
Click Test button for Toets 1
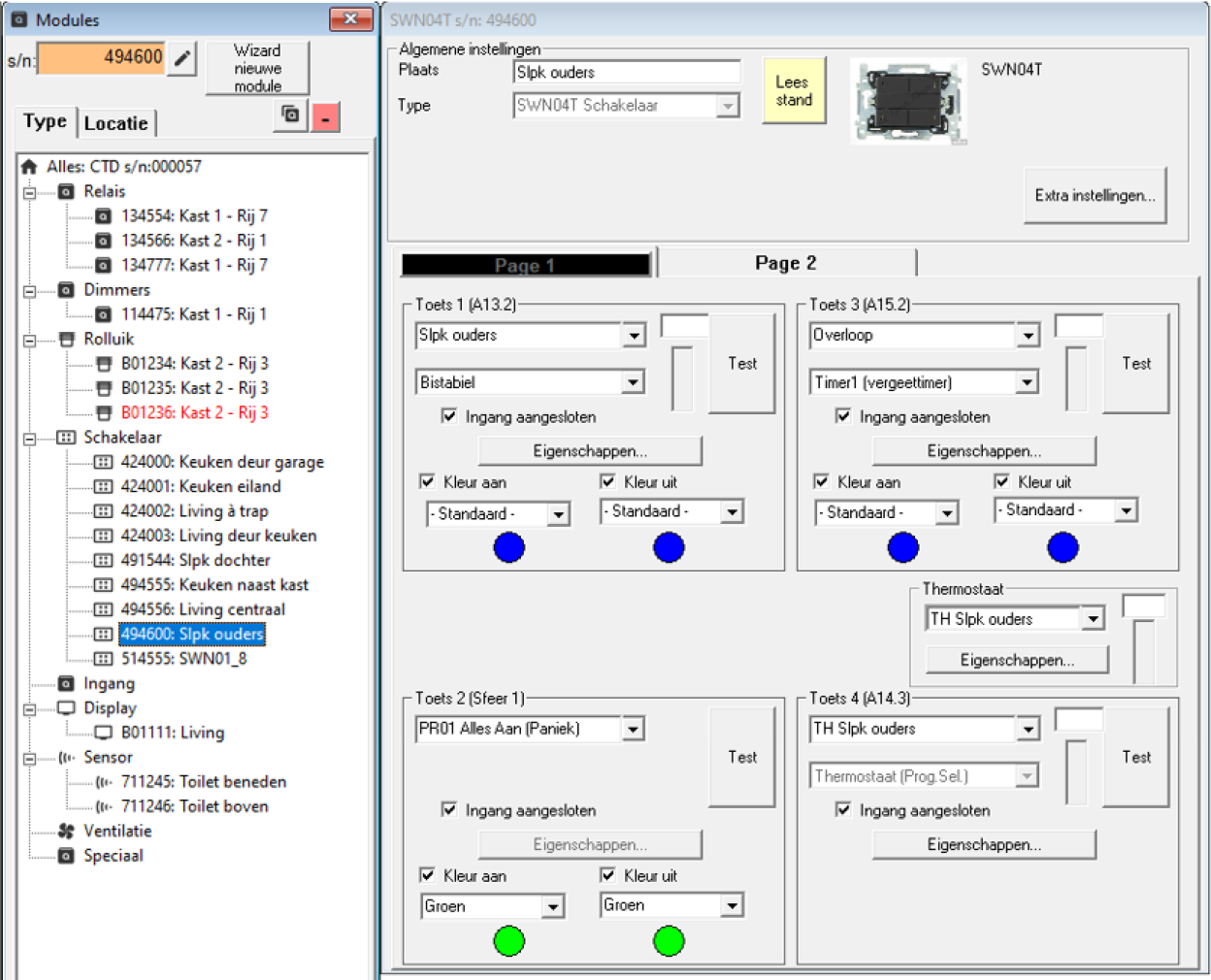pos(742,364)
